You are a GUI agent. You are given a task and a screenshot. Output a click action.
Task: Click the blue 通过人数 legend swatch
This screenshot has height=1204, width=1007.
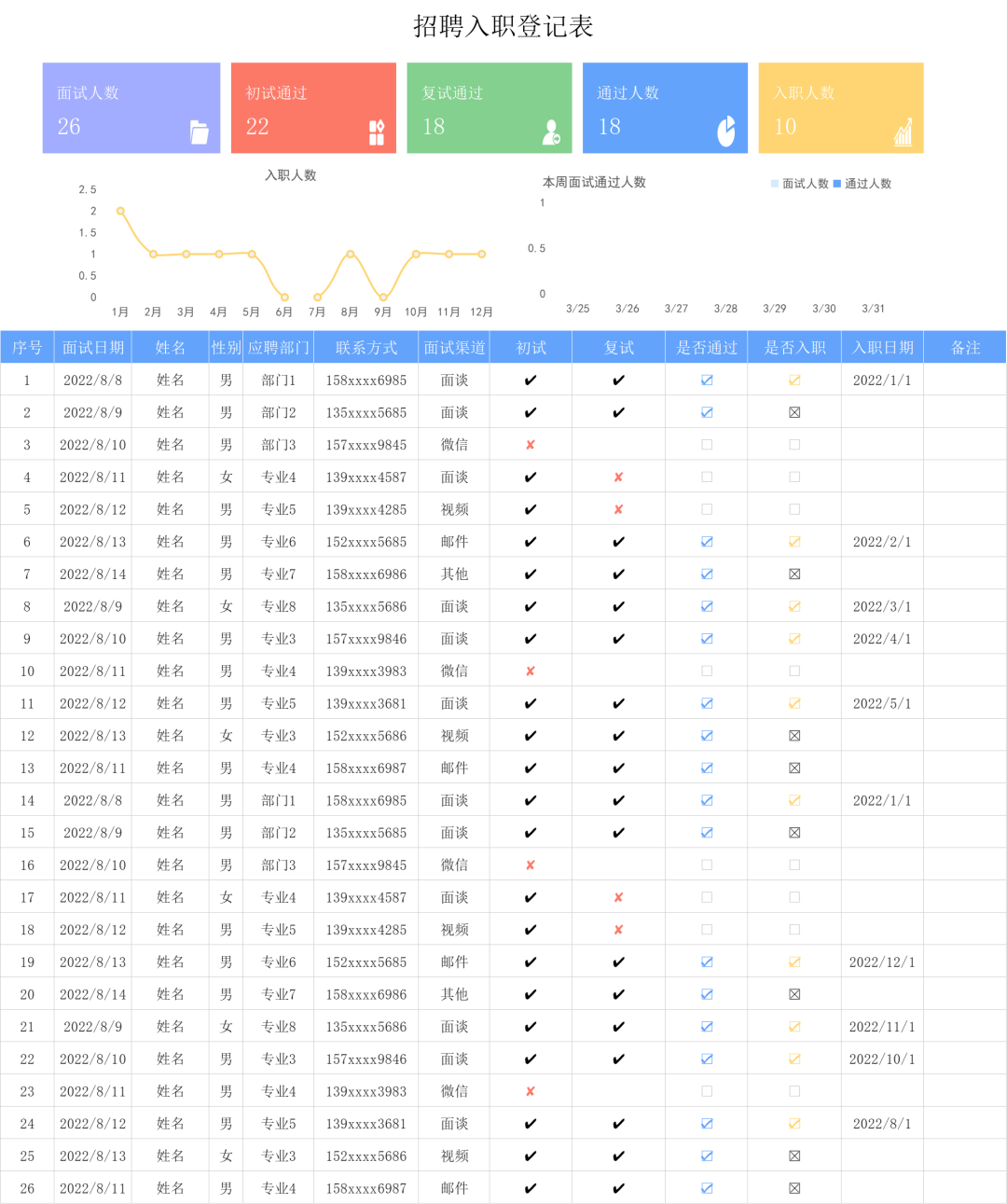pos(837,184)
